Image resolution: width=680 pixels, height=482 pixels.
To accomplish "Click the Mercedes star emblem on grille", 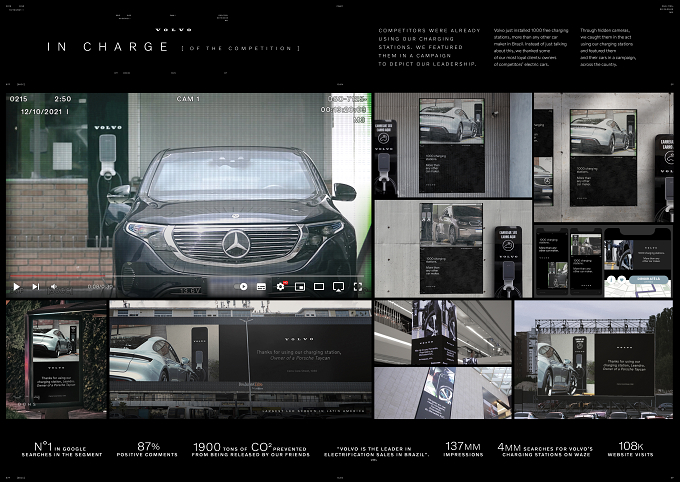I will [x=236, y=244].
